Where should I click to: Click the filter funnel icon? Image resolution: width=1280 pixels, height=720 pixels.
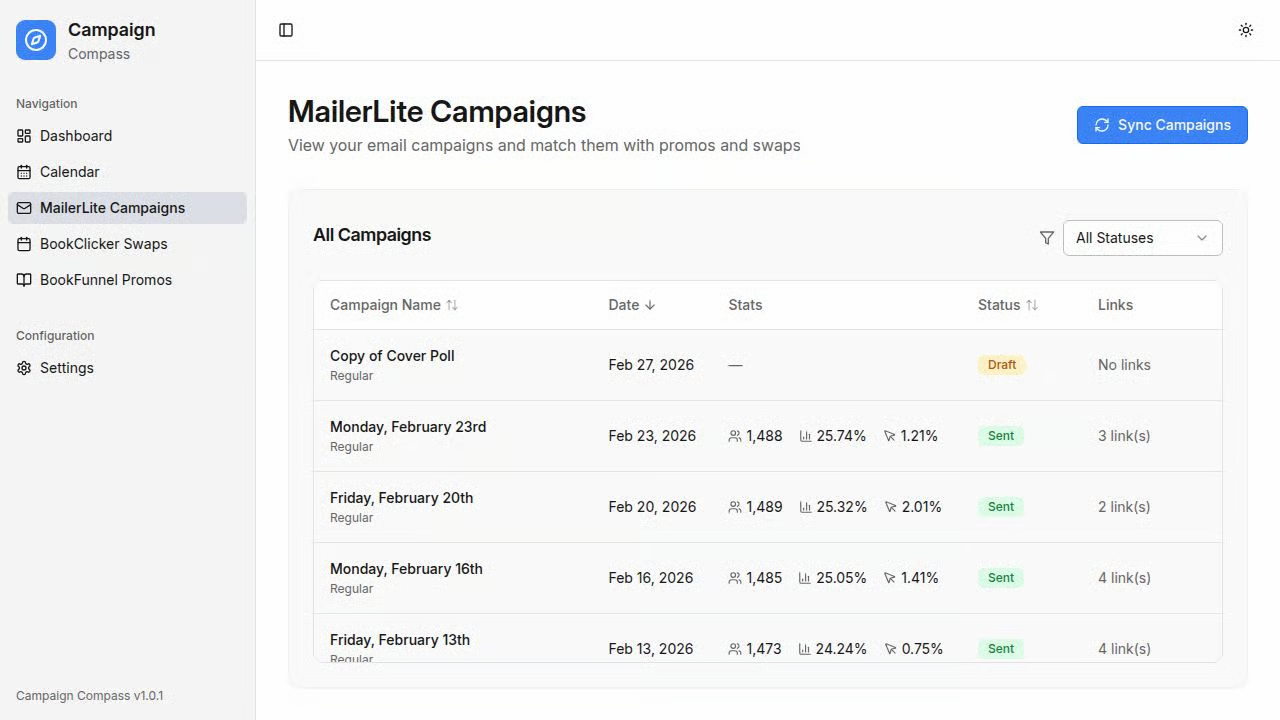[1047, 238]
